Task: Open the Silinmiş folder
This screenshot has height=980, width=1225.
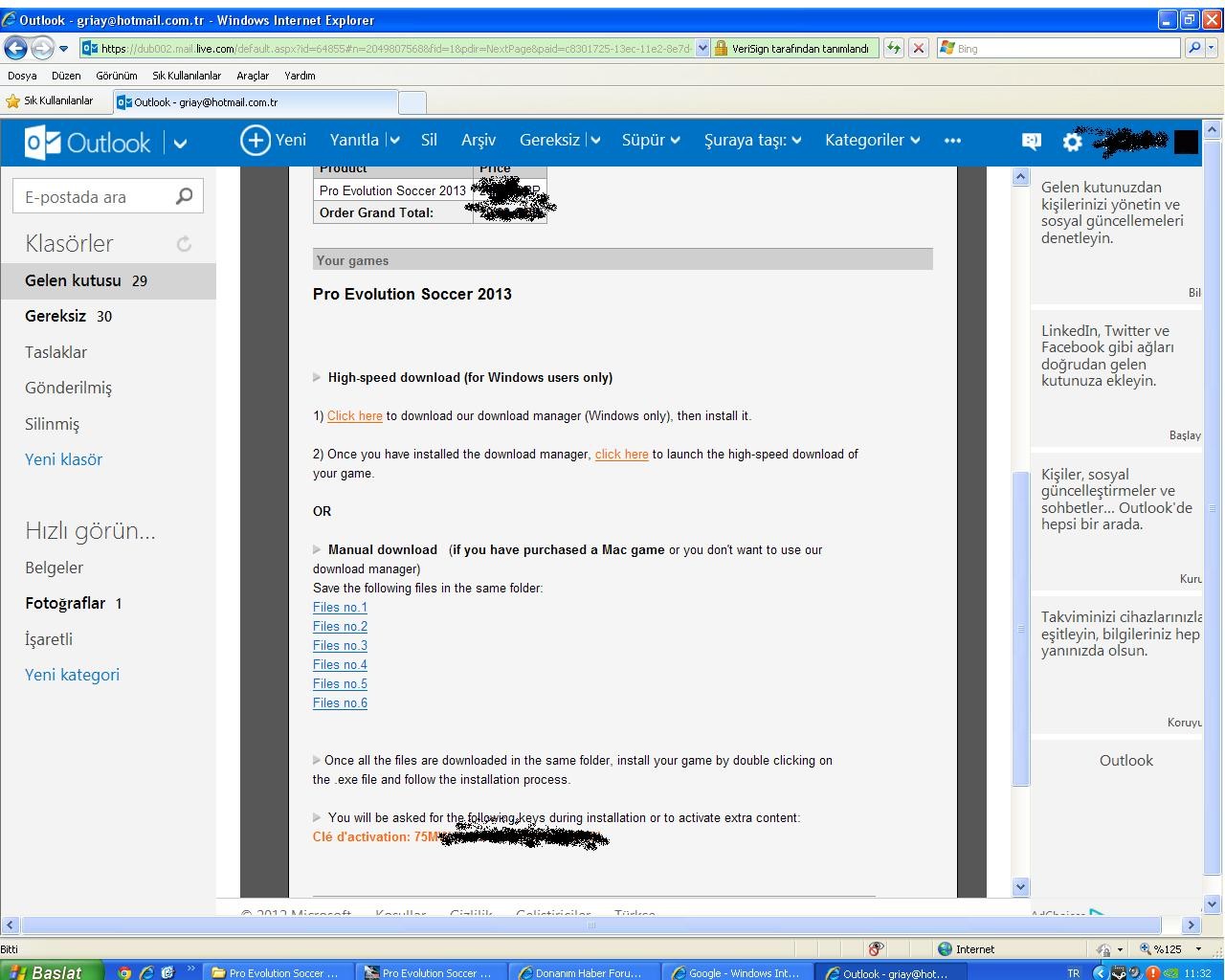Action: tap(52, 424)
